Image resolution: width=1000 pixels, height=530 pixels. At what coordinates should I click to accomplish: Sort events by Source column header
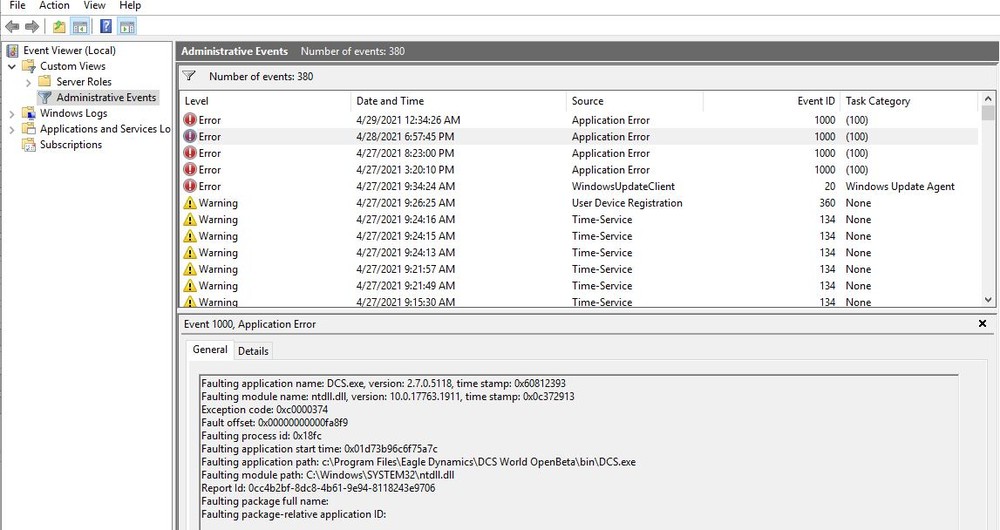pyautogui.click(x=635, y=101)
